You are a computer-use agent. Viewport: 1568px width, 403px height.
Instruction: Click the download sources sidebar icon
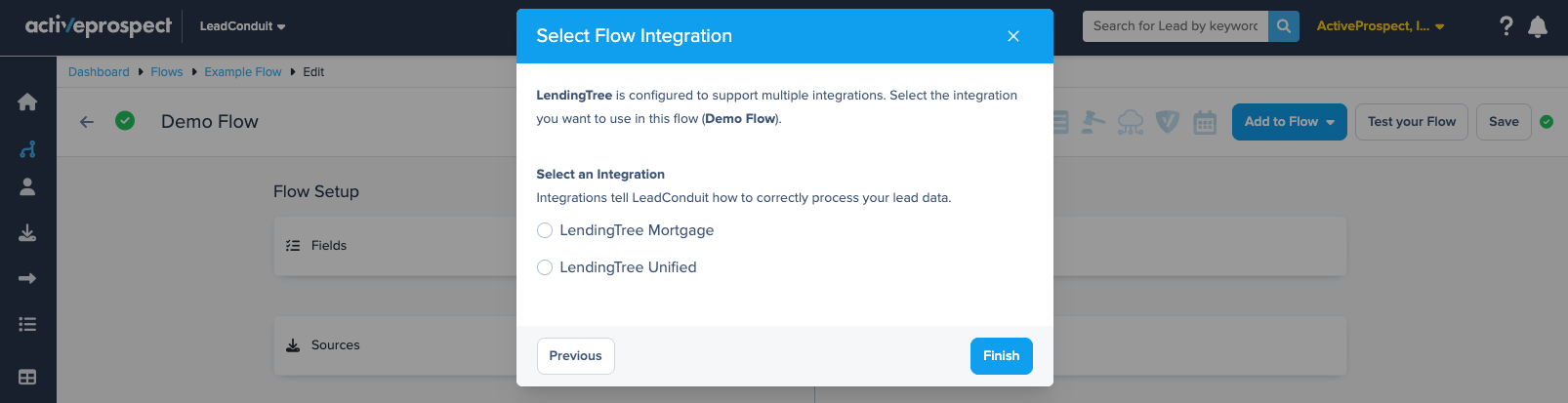27,232
